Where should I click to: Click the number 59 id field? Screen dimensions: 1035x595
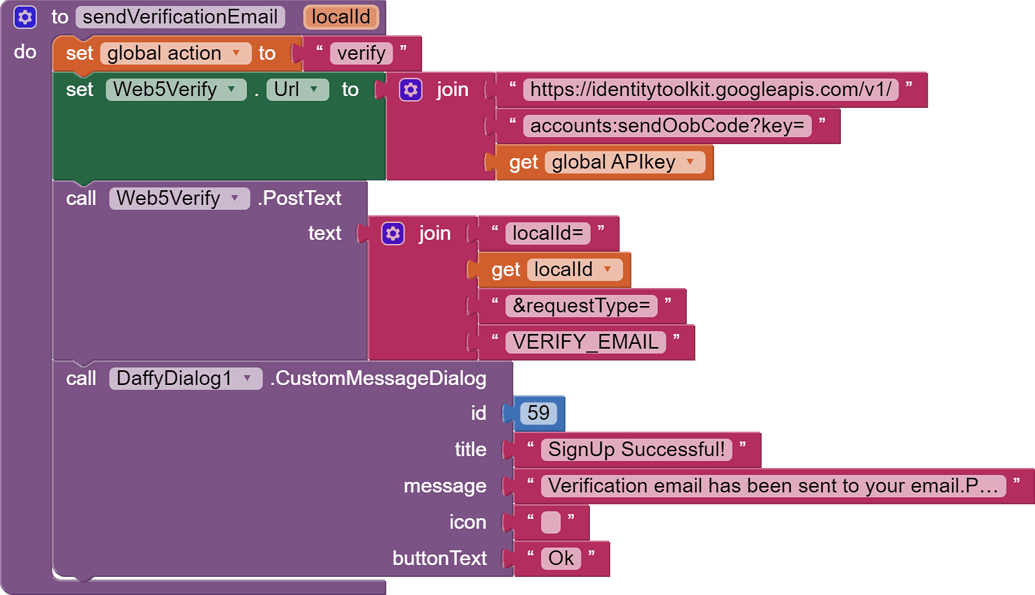point(538,414)
